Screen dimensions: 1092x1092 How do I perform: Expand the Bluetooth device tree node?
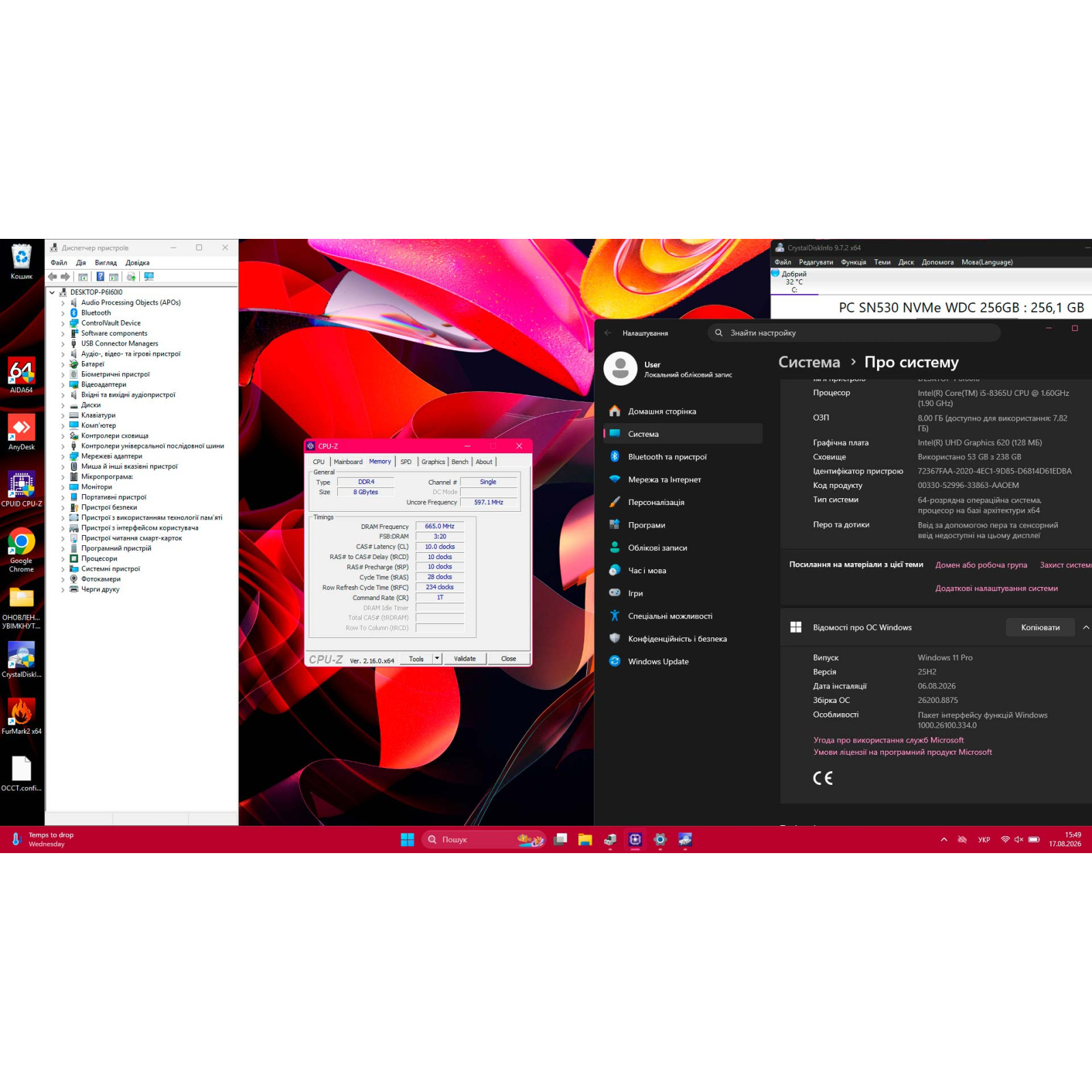(63, 313)
